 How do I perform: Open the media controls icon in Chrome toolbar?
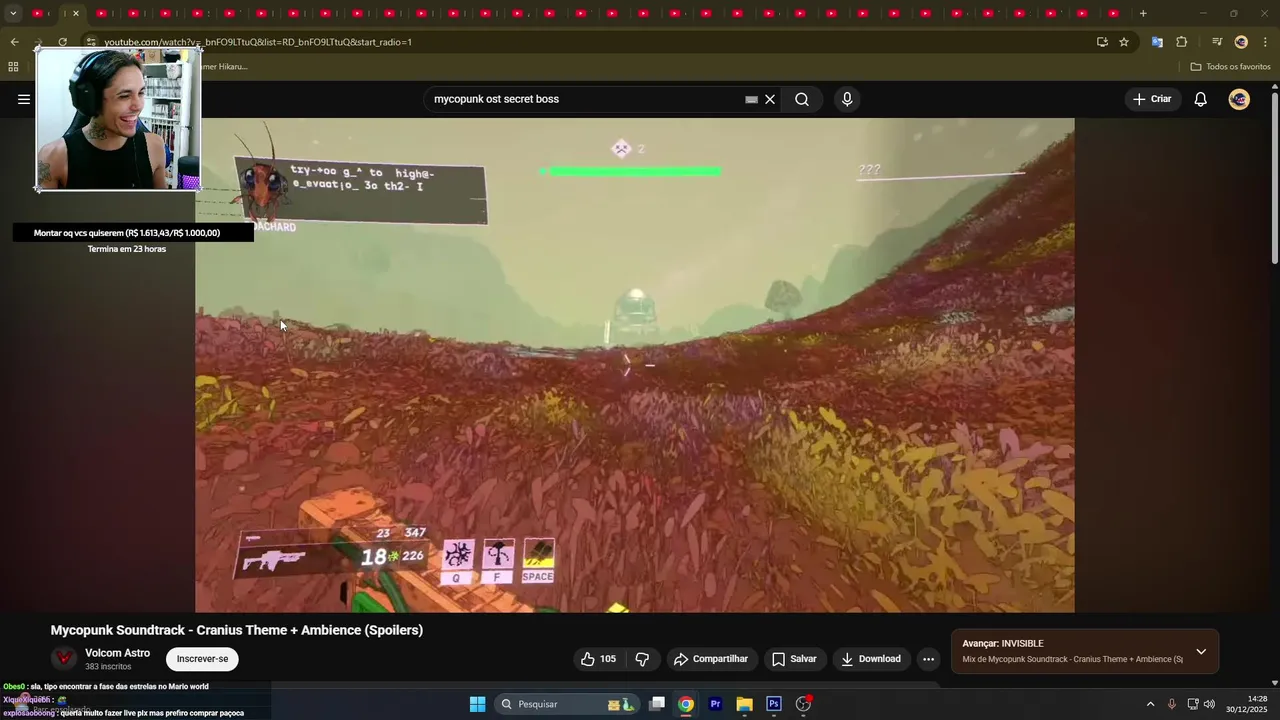click(x=1217, y=42)
